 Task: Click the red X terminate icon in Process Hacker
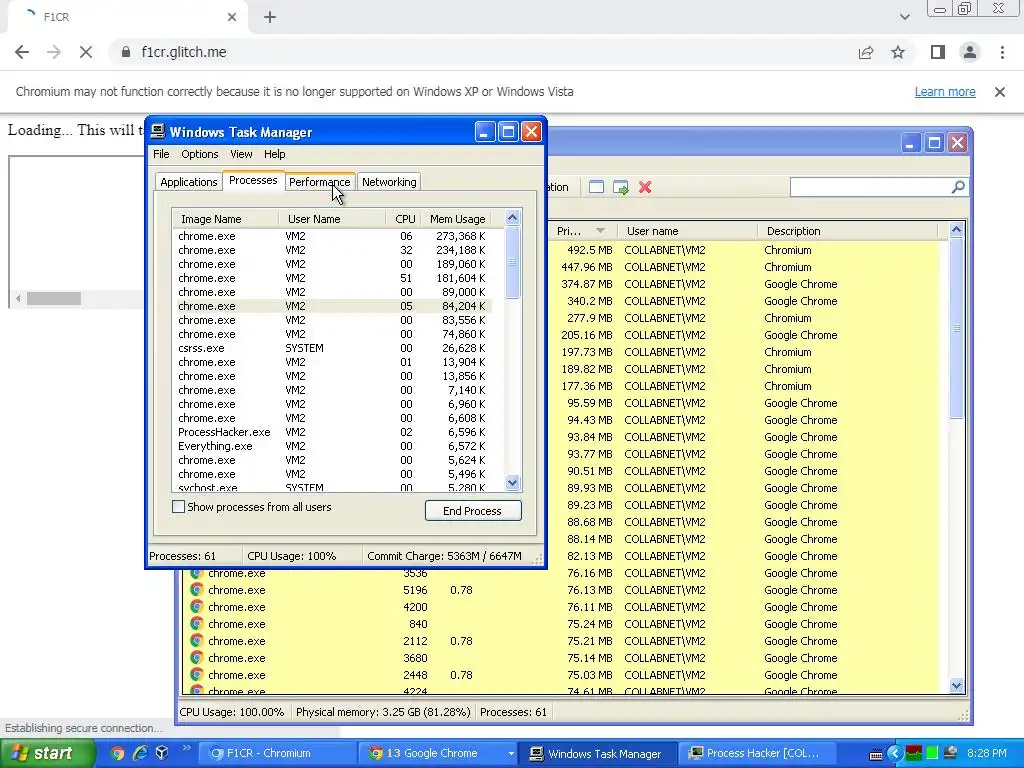click(645, 187)
